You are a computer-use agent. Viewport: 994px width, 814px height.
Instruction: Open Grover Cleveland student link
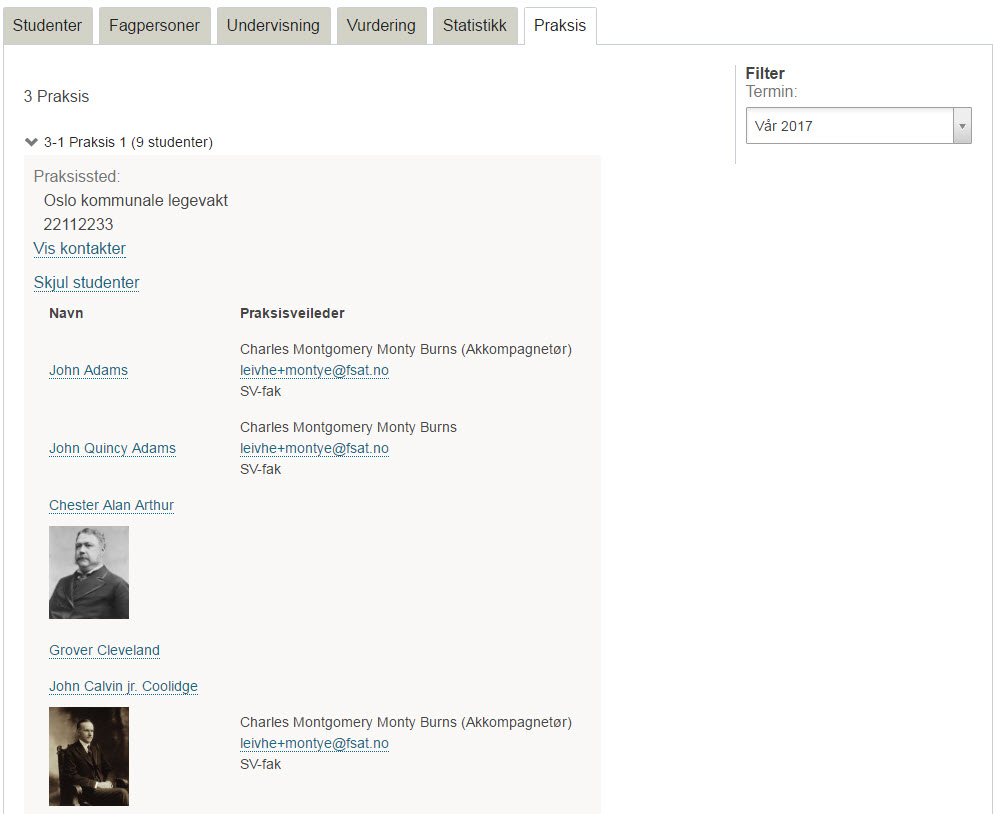pos(105,650)
